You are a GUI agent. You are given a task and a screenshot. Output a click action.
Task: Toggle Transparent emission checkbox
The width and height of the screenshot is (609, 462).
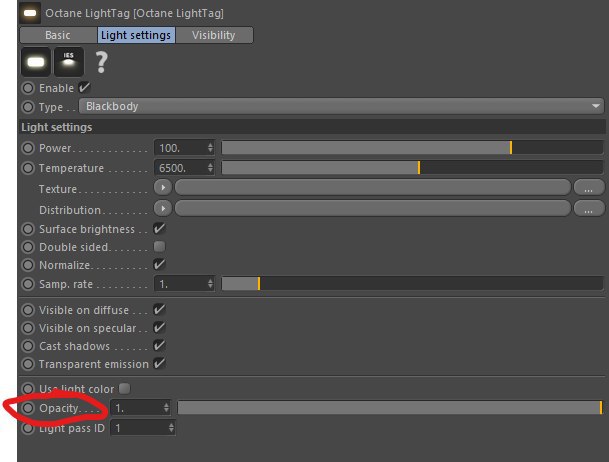[159, 364]
